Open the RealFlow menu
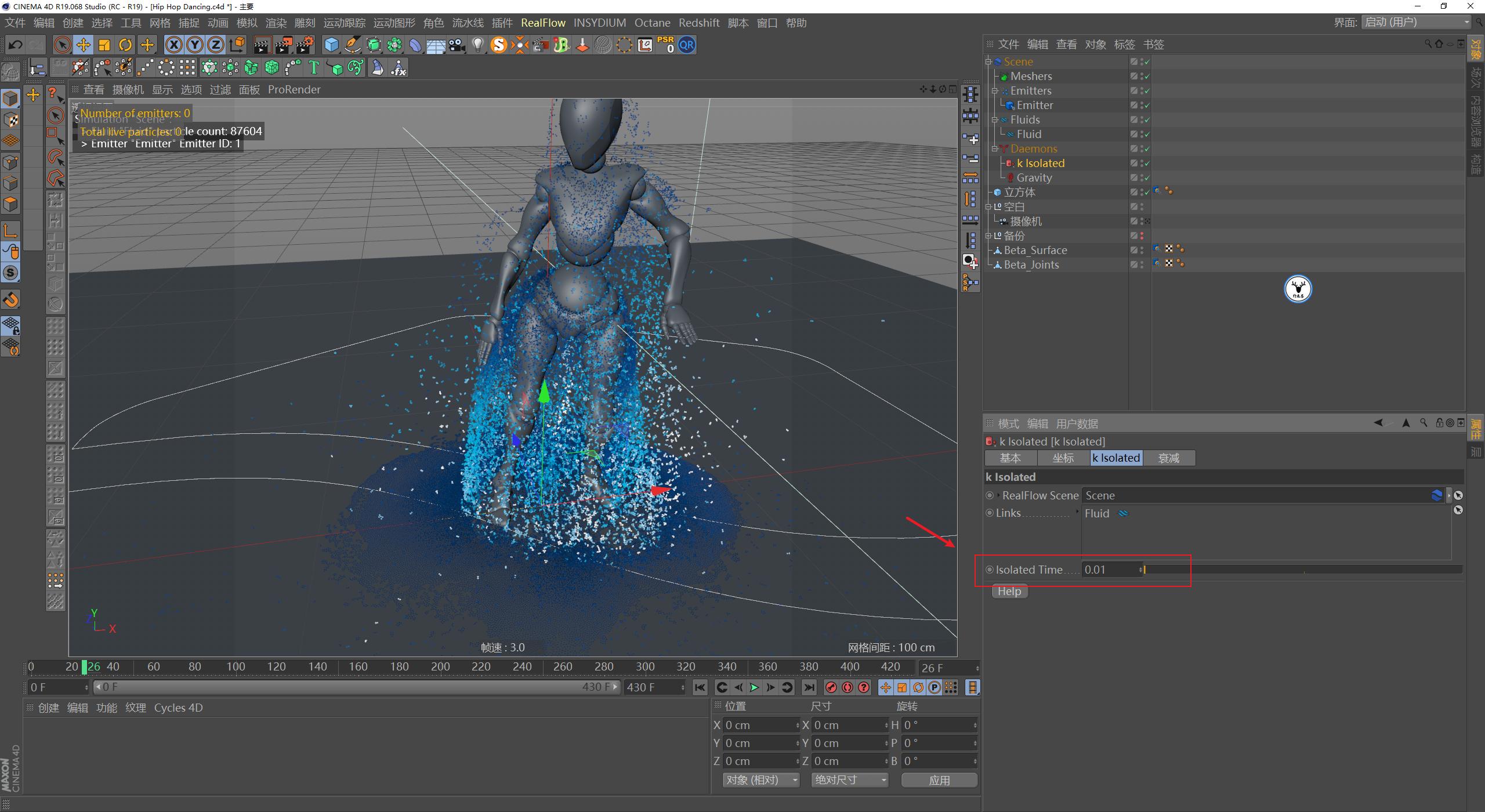 [x=543, y=23]
